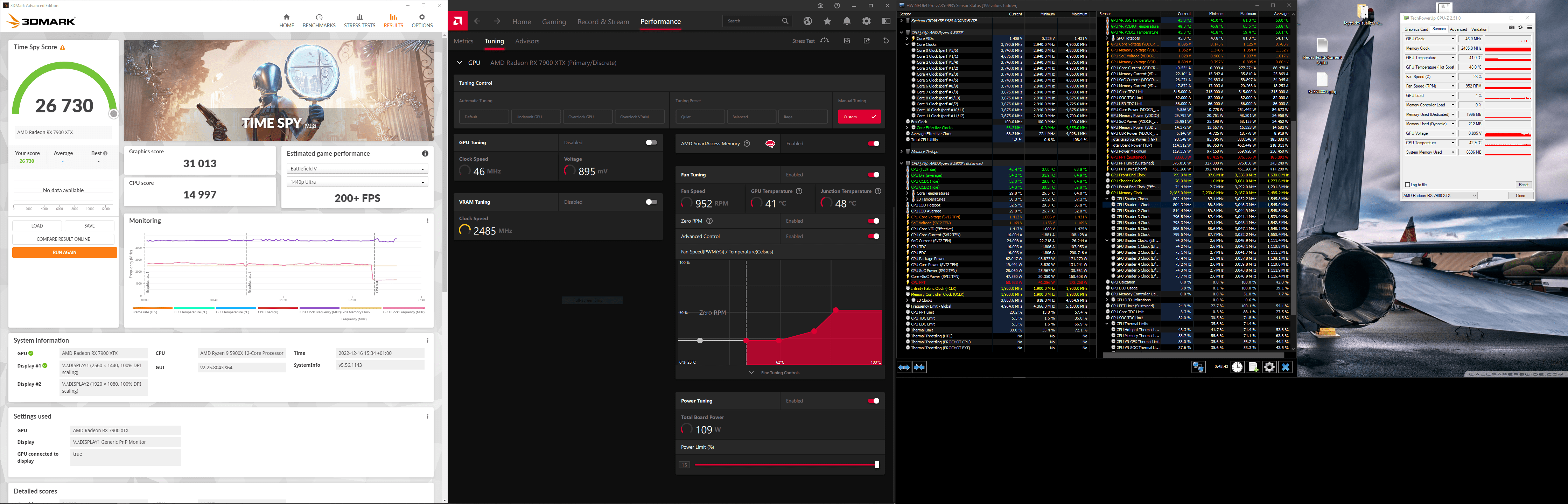Screen dimensions: 1568x504
Task: Toggle GPU Tuning switch
Action: pyautogui.click(x=651, y=142)
